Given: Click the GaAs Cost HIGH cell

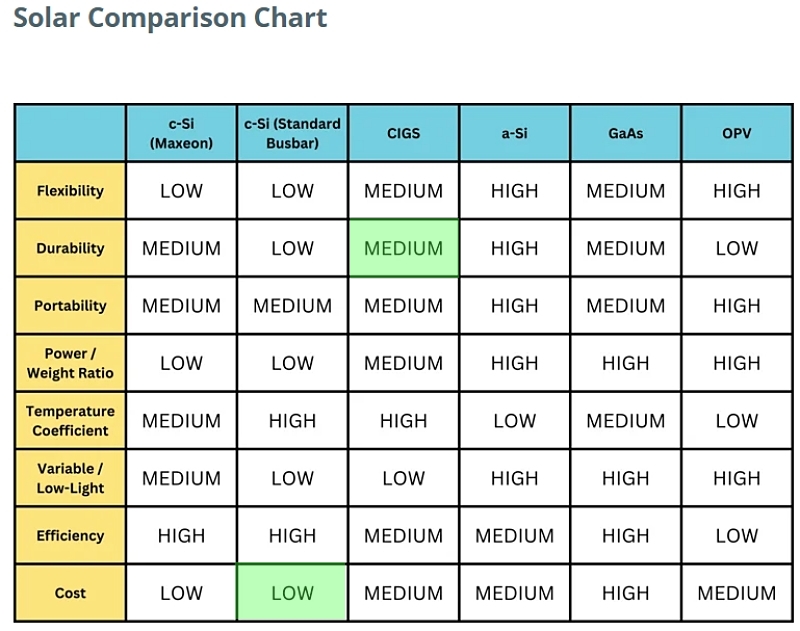Looking at the screenshot, I should point(625,593).
